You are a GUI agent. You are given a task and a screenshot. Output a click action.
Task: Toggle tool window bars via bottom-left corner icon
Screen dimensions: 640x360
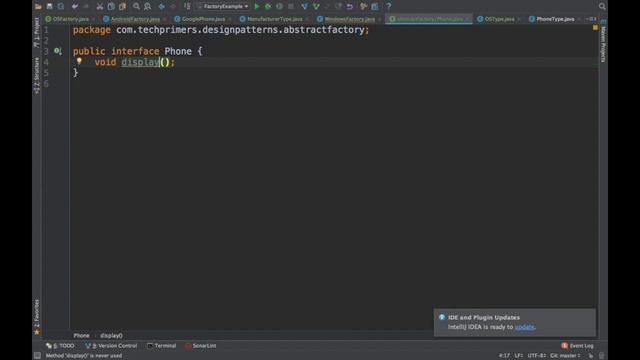coord(37,356)
